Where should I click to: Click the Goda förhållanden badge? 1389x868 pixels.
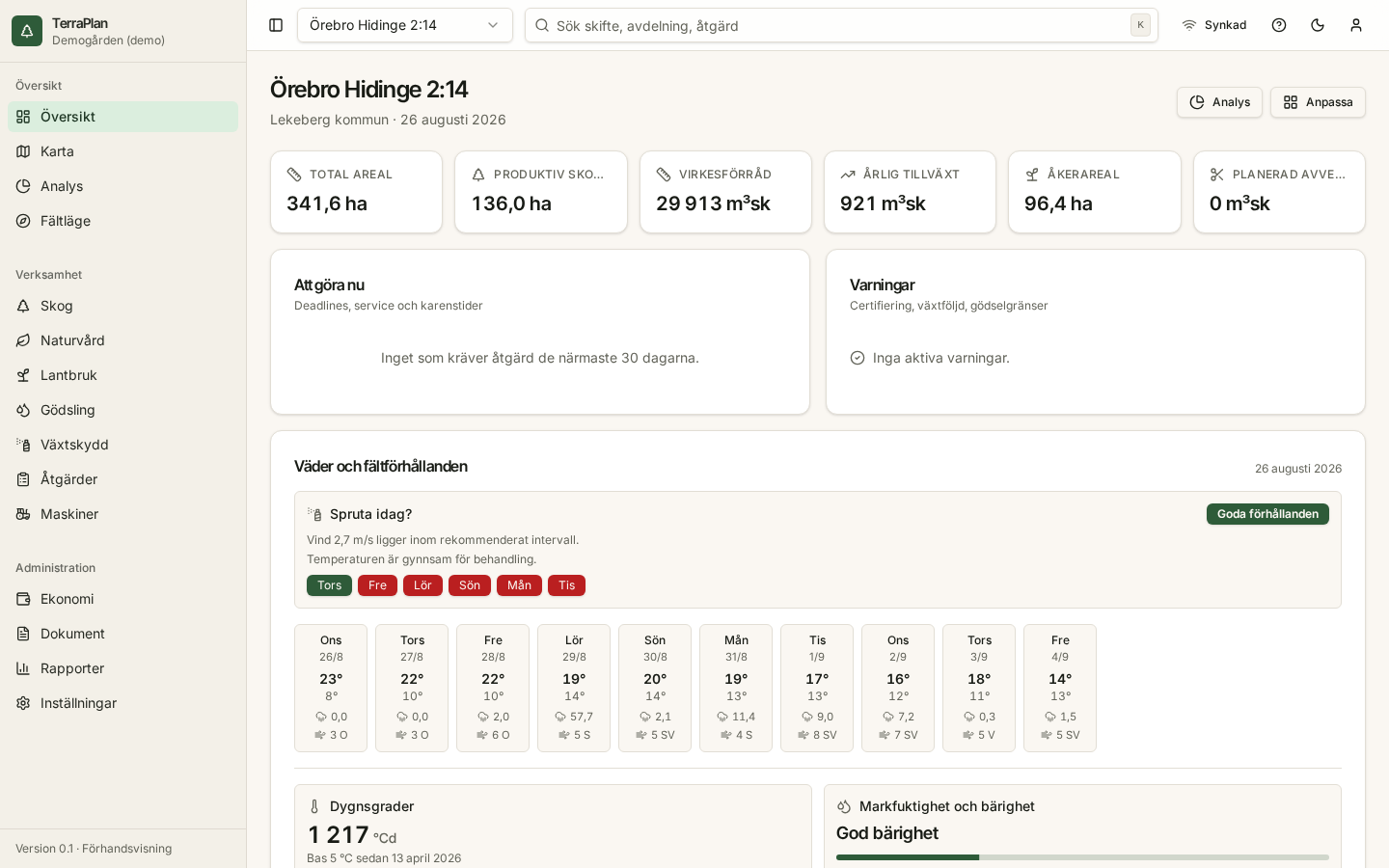(1267, 514)
